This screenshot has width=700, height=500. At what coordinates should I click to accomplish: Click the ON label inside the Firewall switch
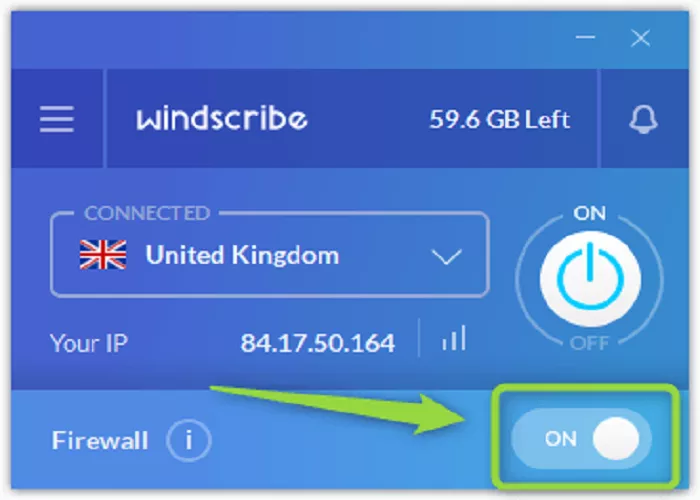[x=561, y=439]
